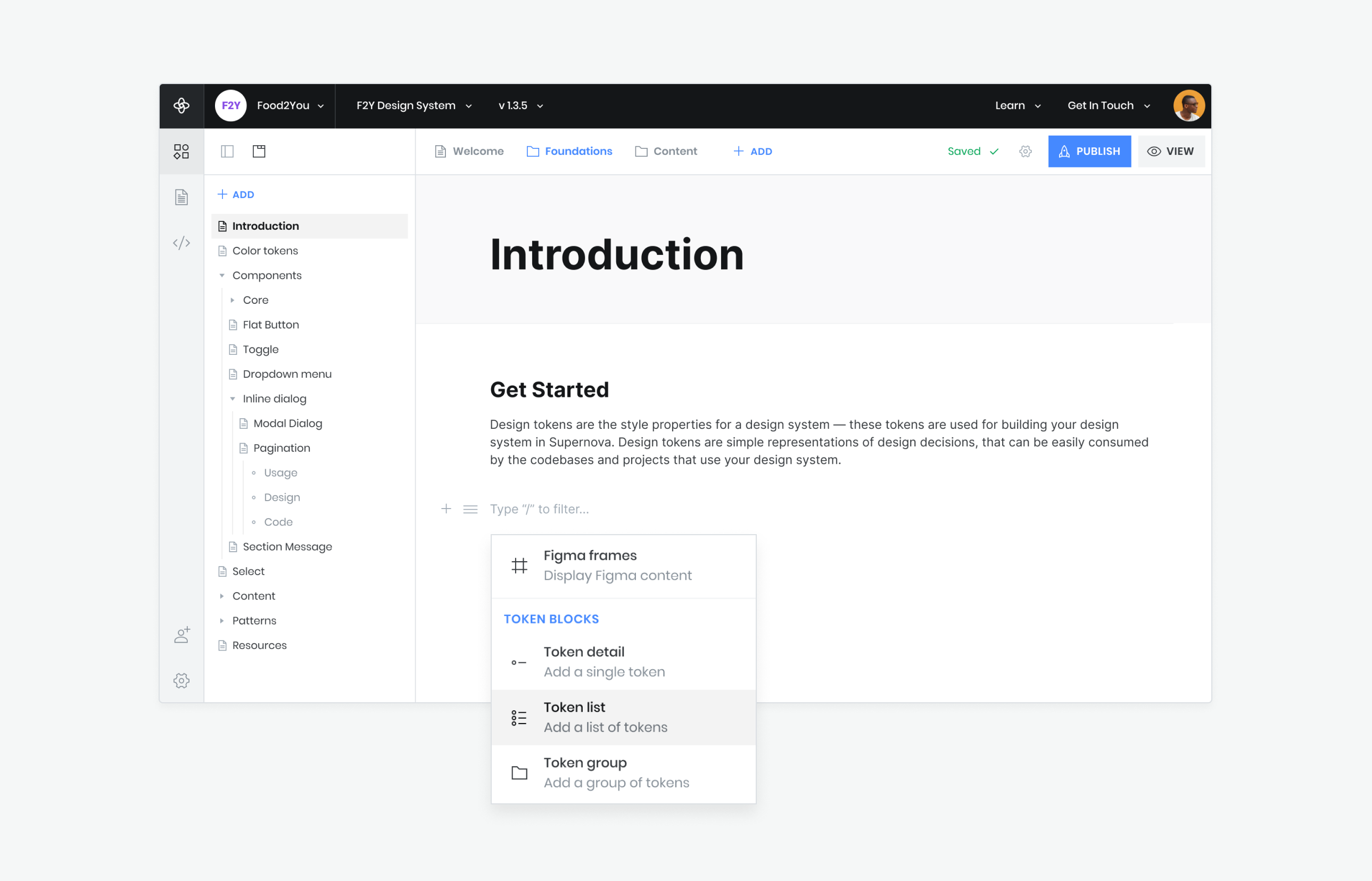
Task: Click the settings gear icon in sidebar
Action: click(180, 680)
